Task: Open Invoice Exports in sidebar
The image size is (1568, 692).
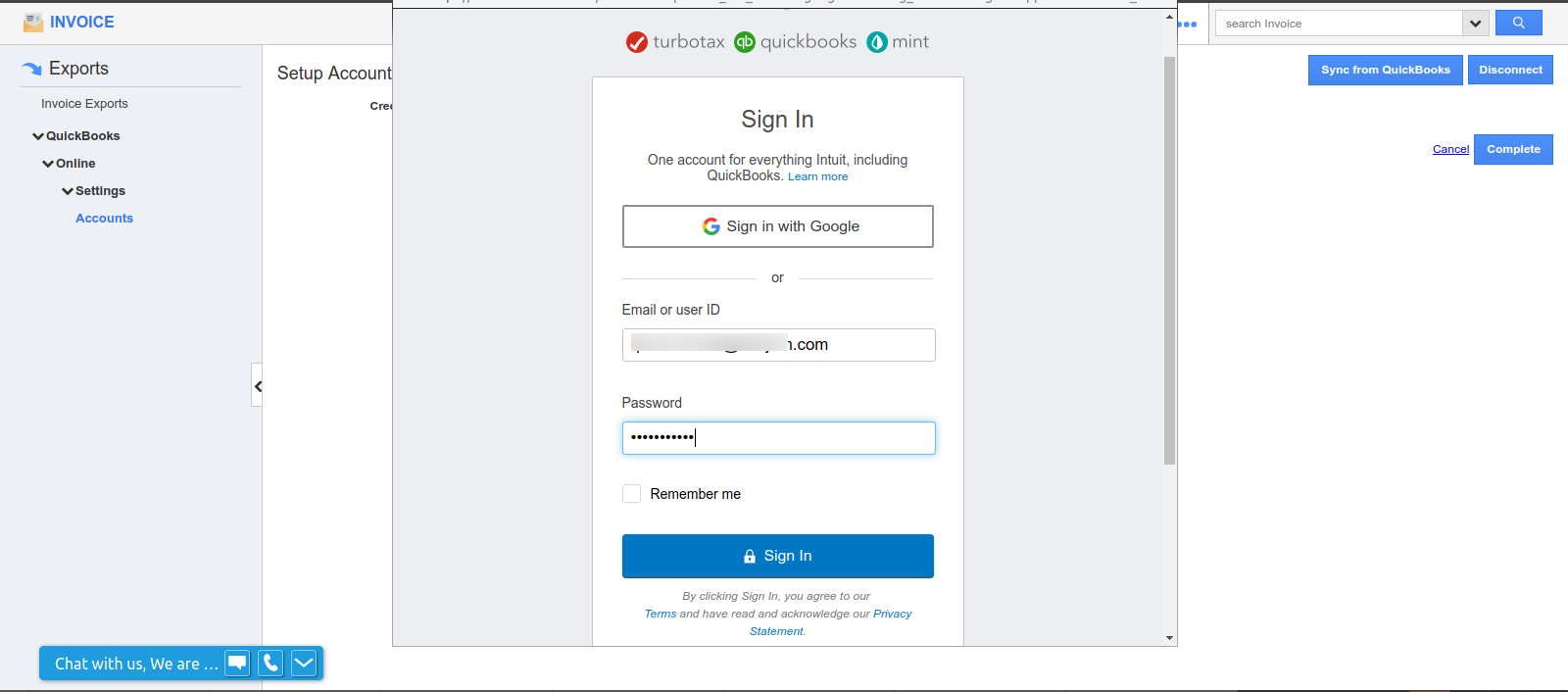Action: [84, 104]
